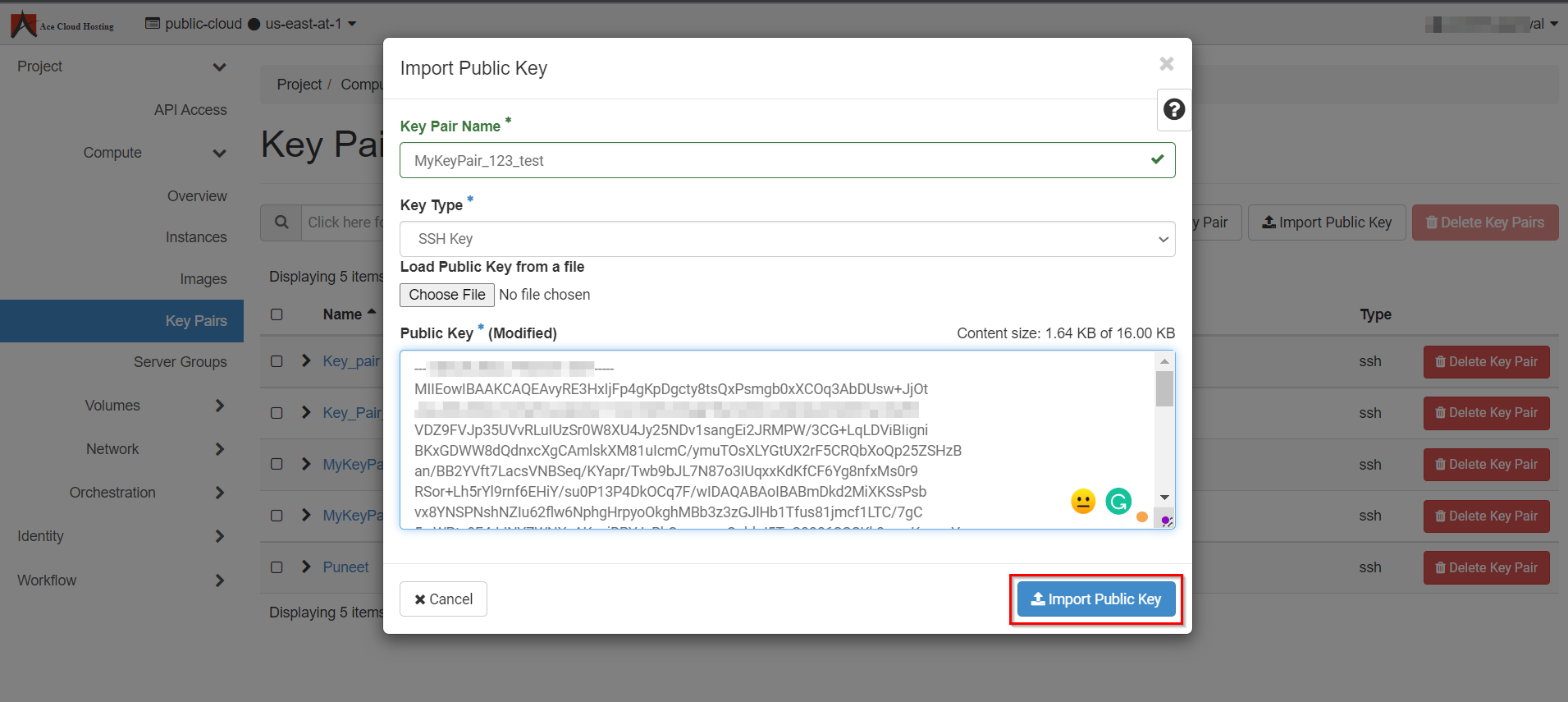Image resolution: width=1568 pixels, height=702 pixels.
Task: Click the Public Key textarea scrollbar down arrow
Action: [1163, 498]
